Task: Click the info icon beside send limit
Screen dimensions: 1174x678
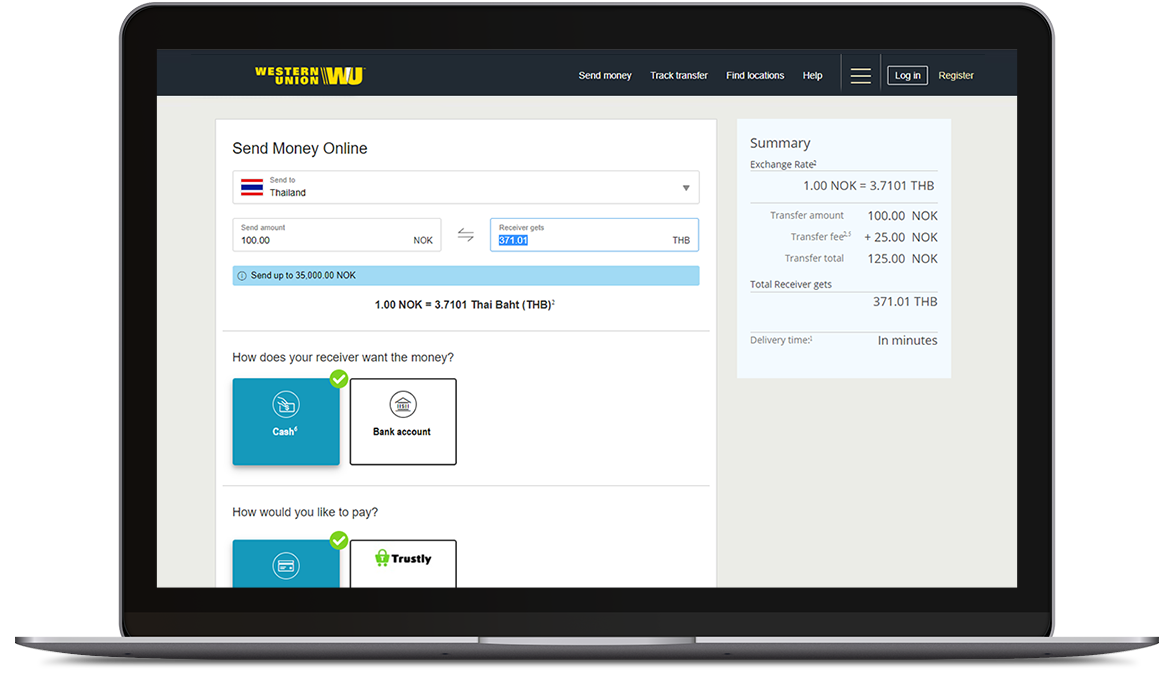Action: click(242, 276)
